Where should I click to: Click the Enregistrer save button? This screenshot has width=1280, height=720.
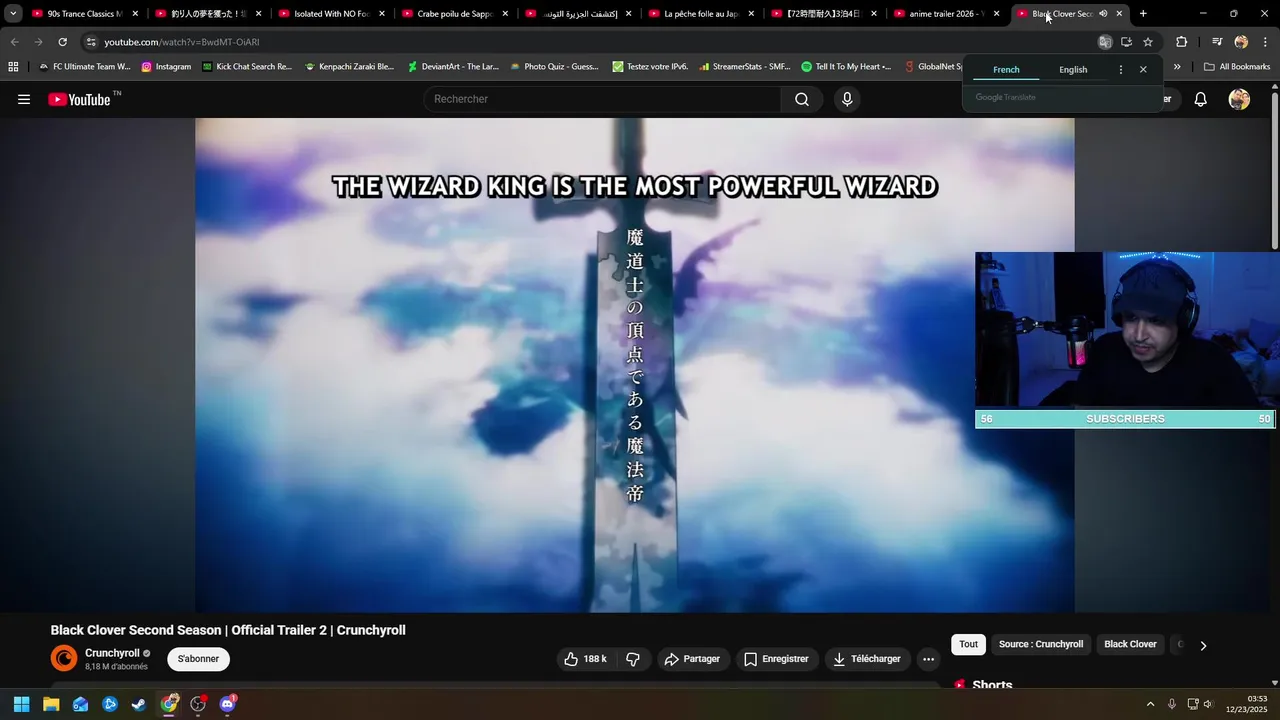[777, 659]
